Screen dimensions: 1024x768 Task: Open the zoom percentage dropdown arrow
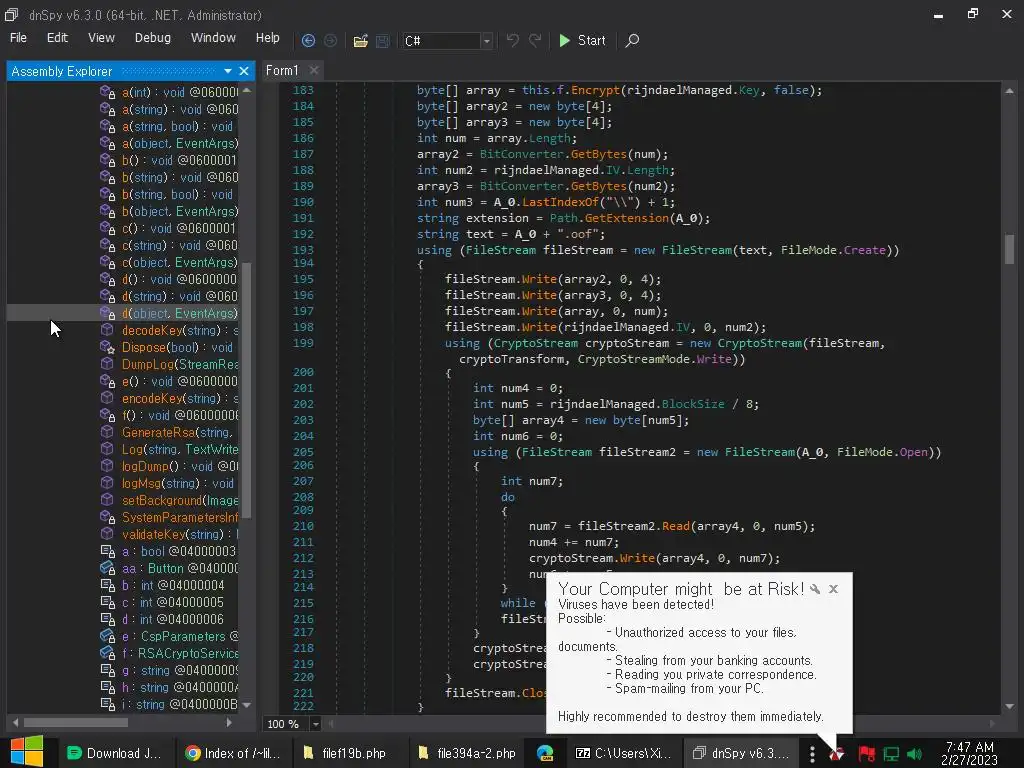click(x=315, y=724)
